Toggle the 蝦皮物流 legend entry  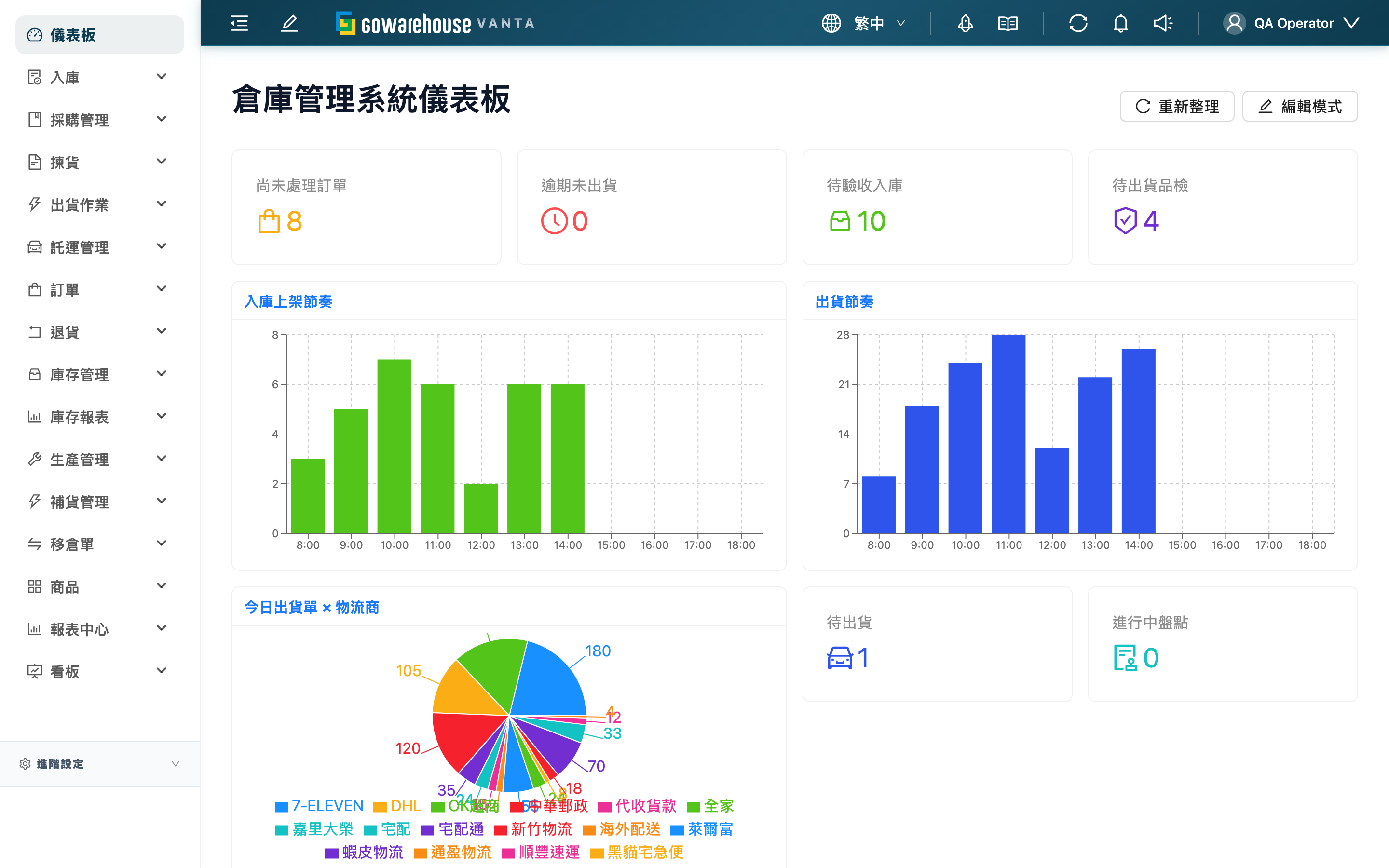[x=364, y=852]
